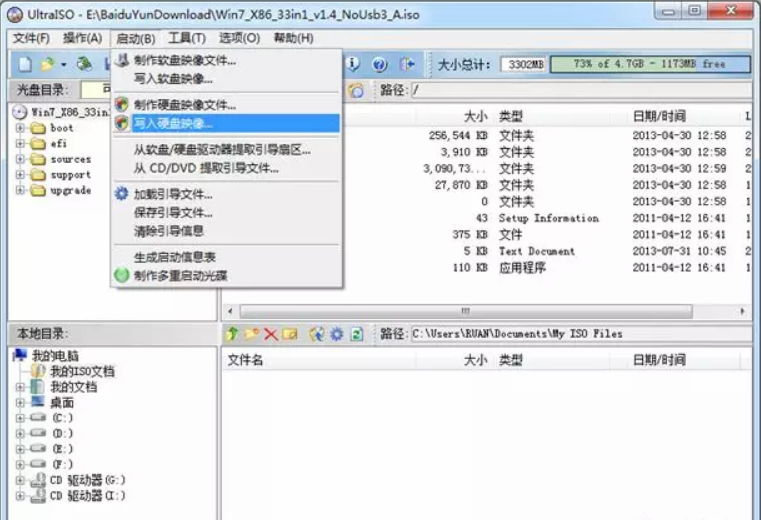
Task: Expand CD drive G: in local tree
Action: (20, 480)
